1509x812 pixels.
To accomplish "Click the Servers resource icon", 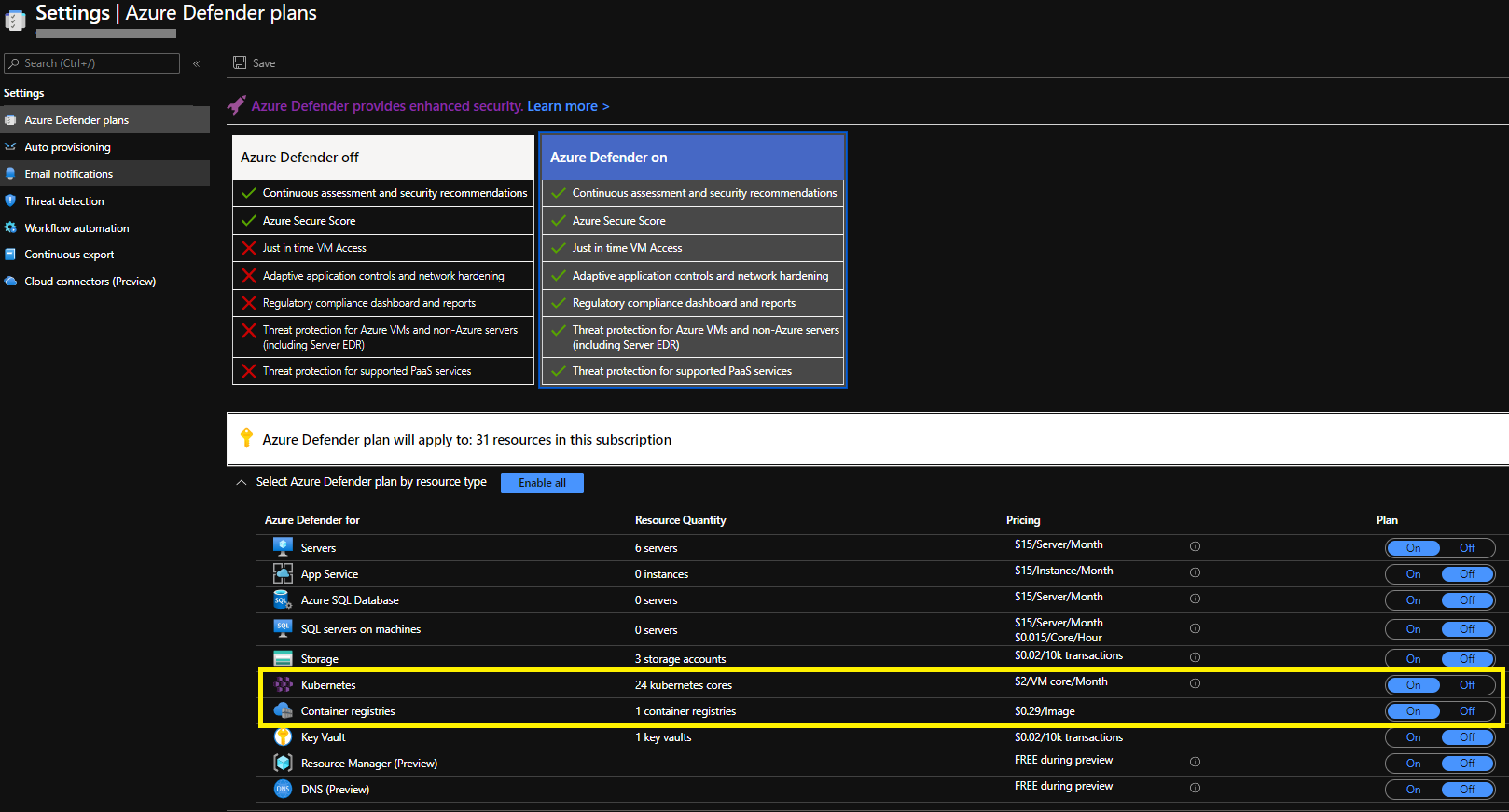I will tap(283, 547).
